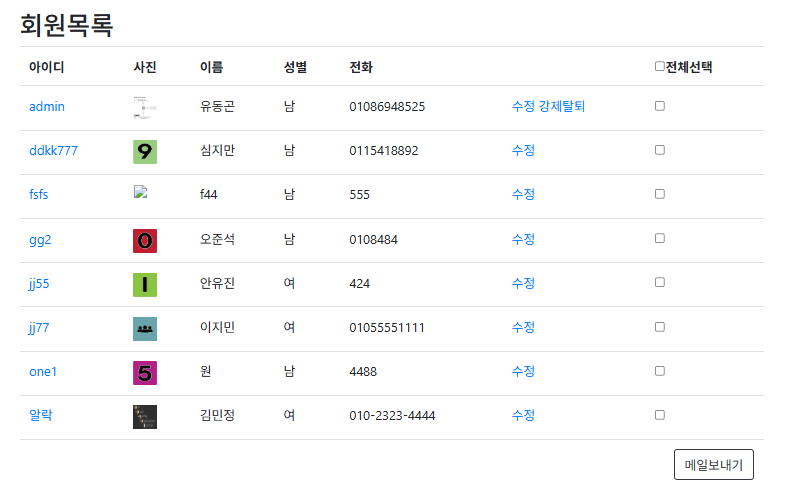Click 수정 link for gg2

pos(523,239)
